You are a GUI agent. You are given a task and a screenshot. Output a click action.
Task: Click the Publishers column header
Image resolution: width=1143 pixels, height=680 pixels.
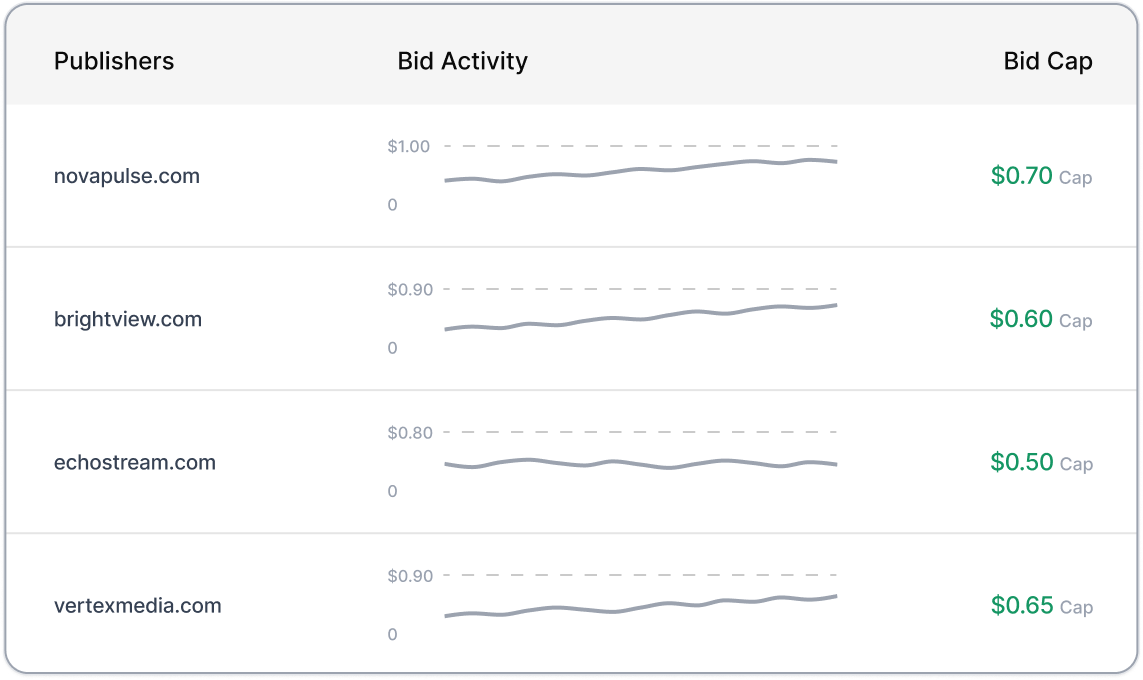[x=114, y=61]
